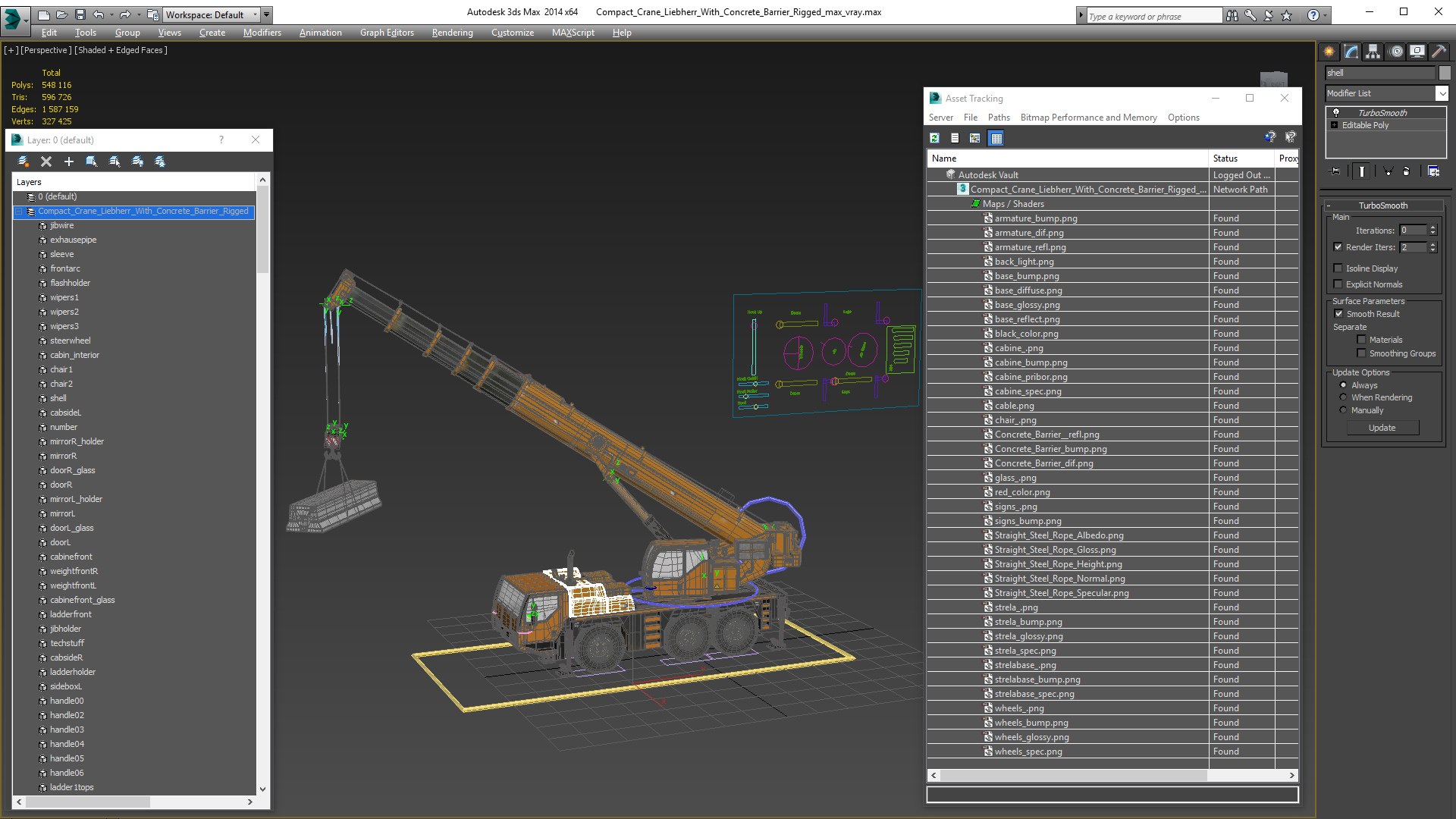Click Pin Stack icon under modifier stack

(x=1335, y=171)
